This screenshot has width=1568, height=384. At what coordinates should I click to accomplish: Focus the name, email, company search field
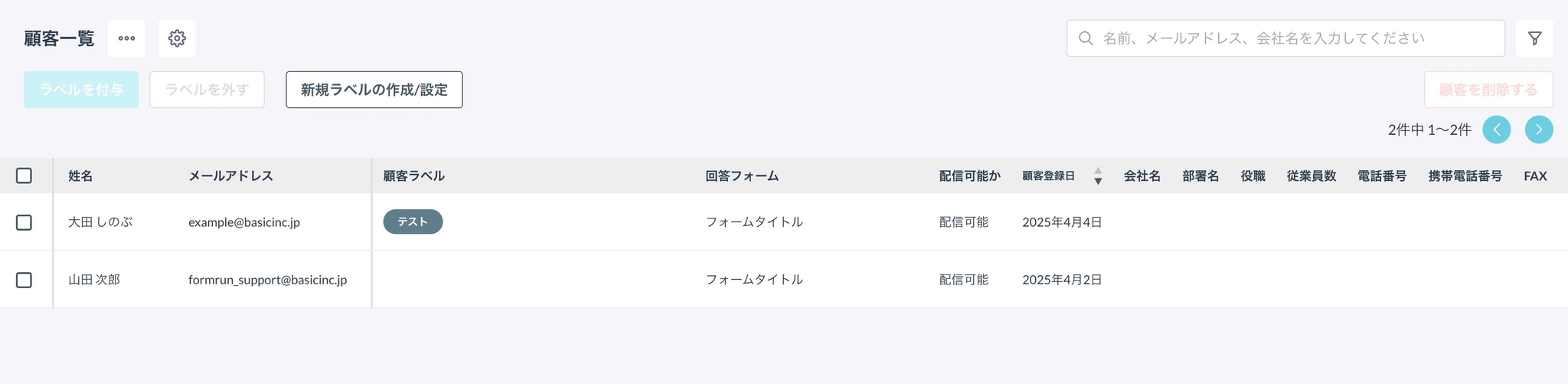pyautogui.click(x=1285, y=38)
